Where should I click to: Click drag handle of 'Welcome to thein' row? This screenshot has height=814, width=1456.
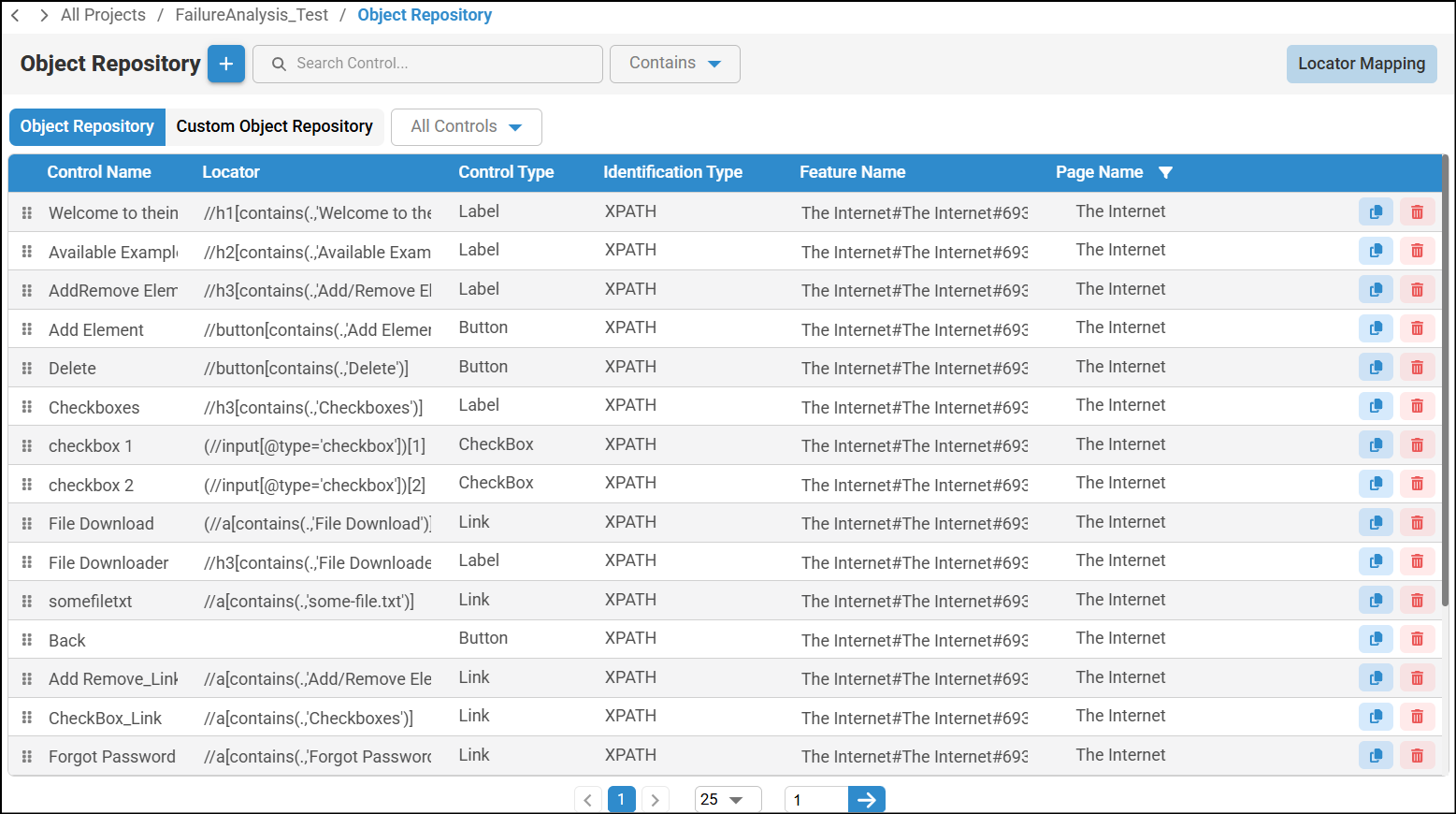[27, 213]
